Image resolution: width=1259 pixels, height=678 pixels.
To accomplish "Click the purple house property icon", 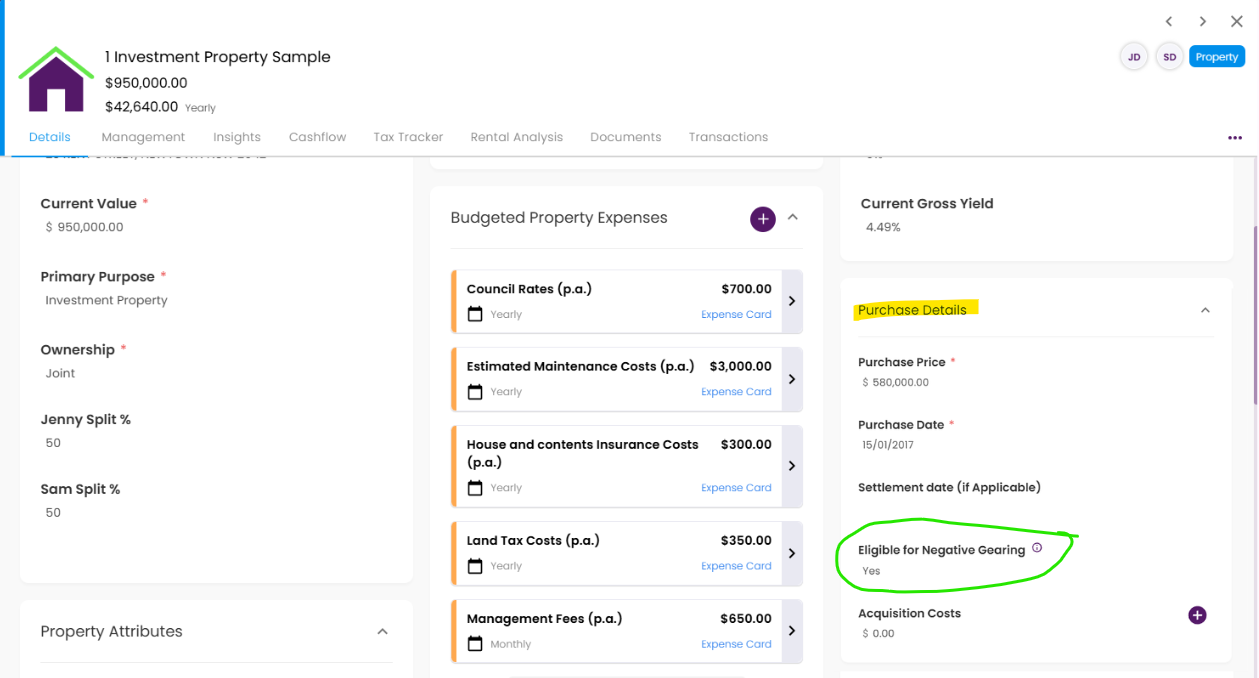I will (56, 79).
